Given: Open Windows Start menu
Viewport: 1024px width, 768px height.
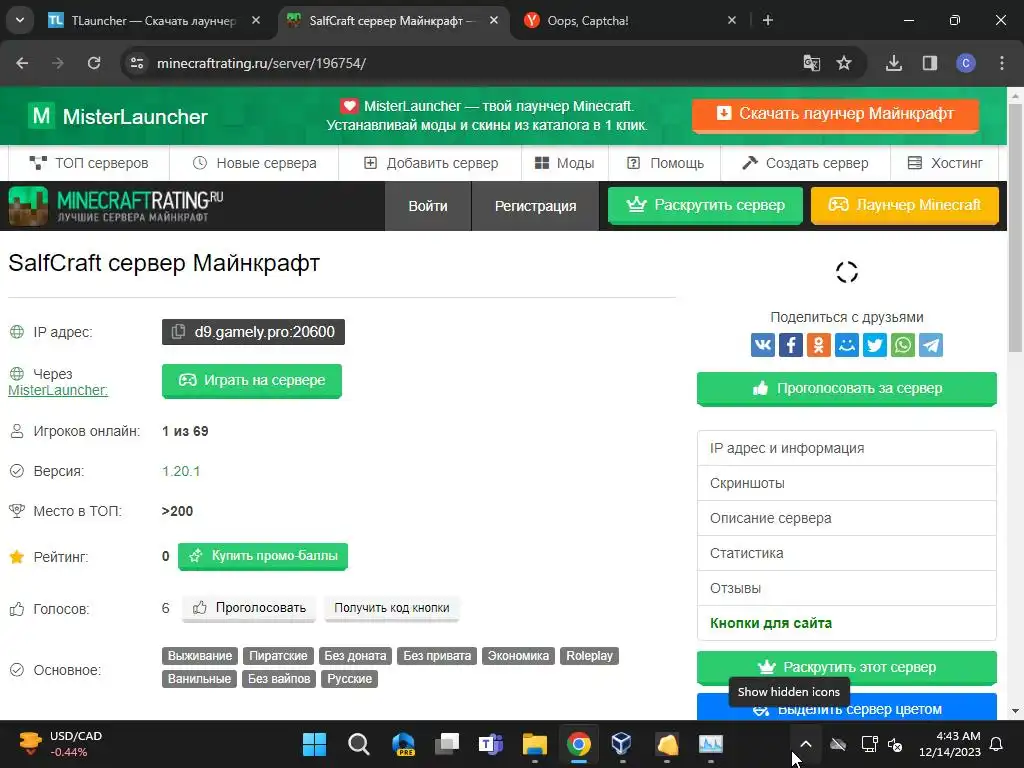Looking at the screenshot, I should [x=314, y=744].
